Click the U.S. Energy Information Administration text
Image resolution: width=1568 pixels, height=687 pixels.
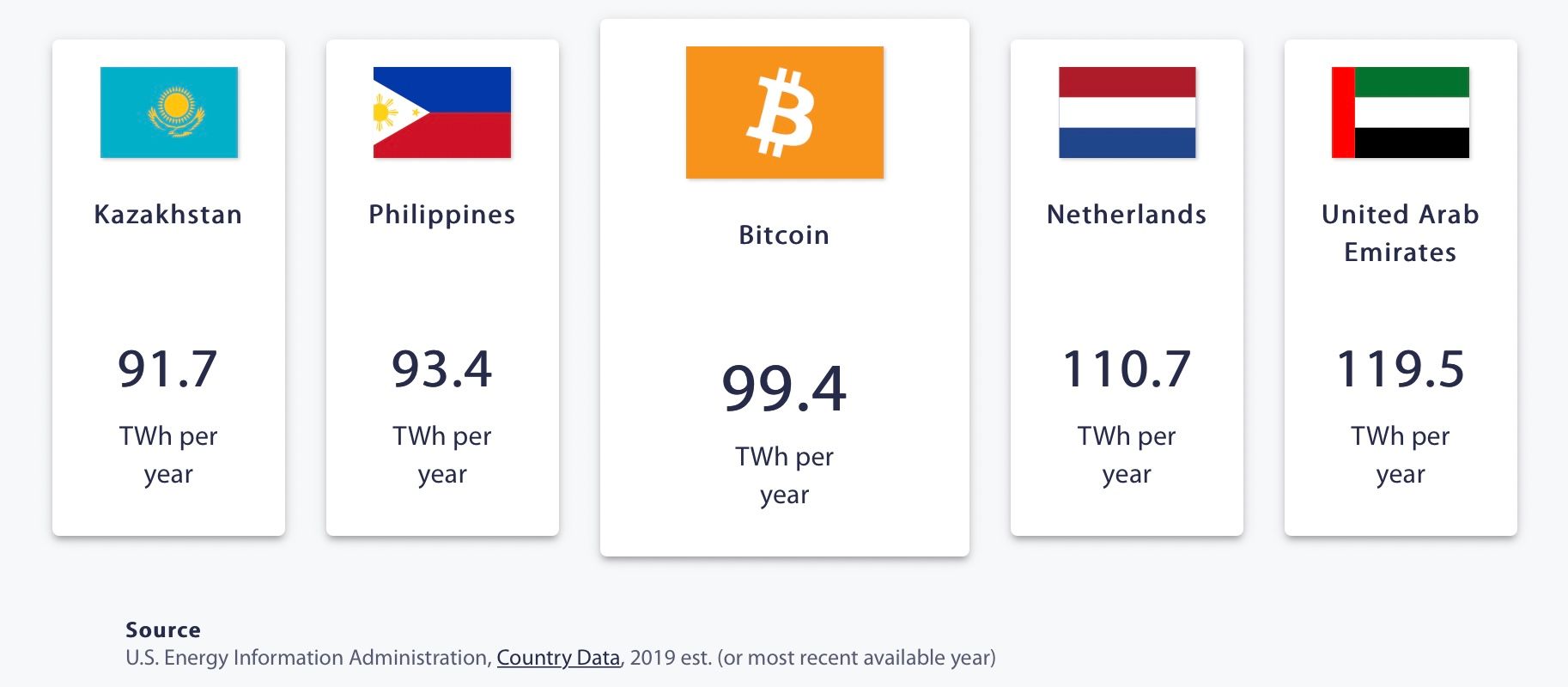point(309,658)
